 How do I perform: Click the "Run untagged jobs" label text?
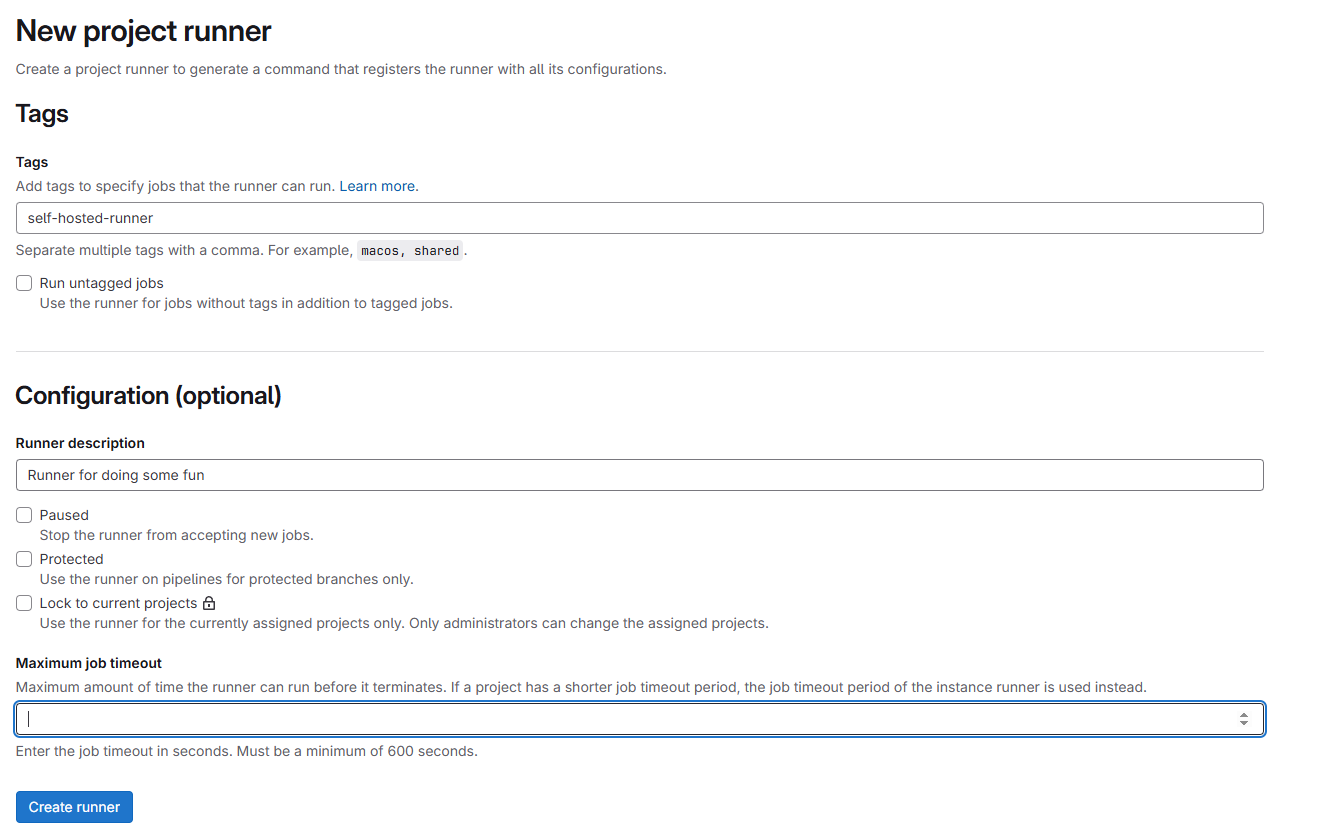101,283
